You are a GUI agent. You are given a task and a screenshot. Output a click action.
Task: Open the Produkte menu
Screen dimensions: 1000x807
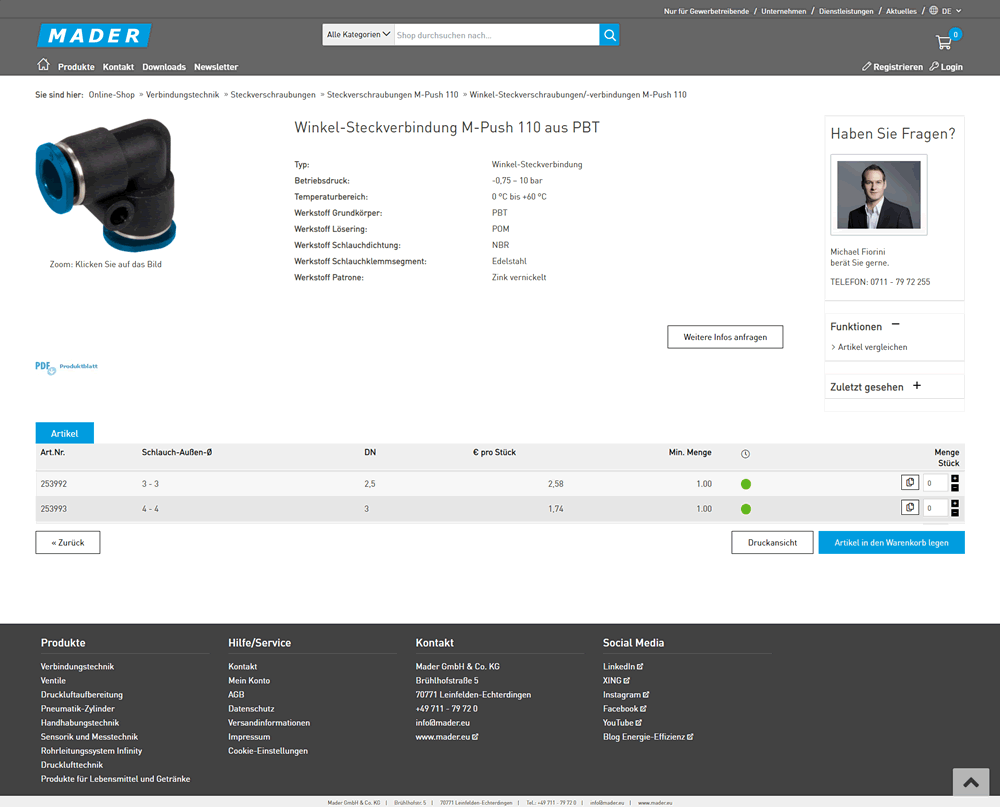[x=76, y=67]
